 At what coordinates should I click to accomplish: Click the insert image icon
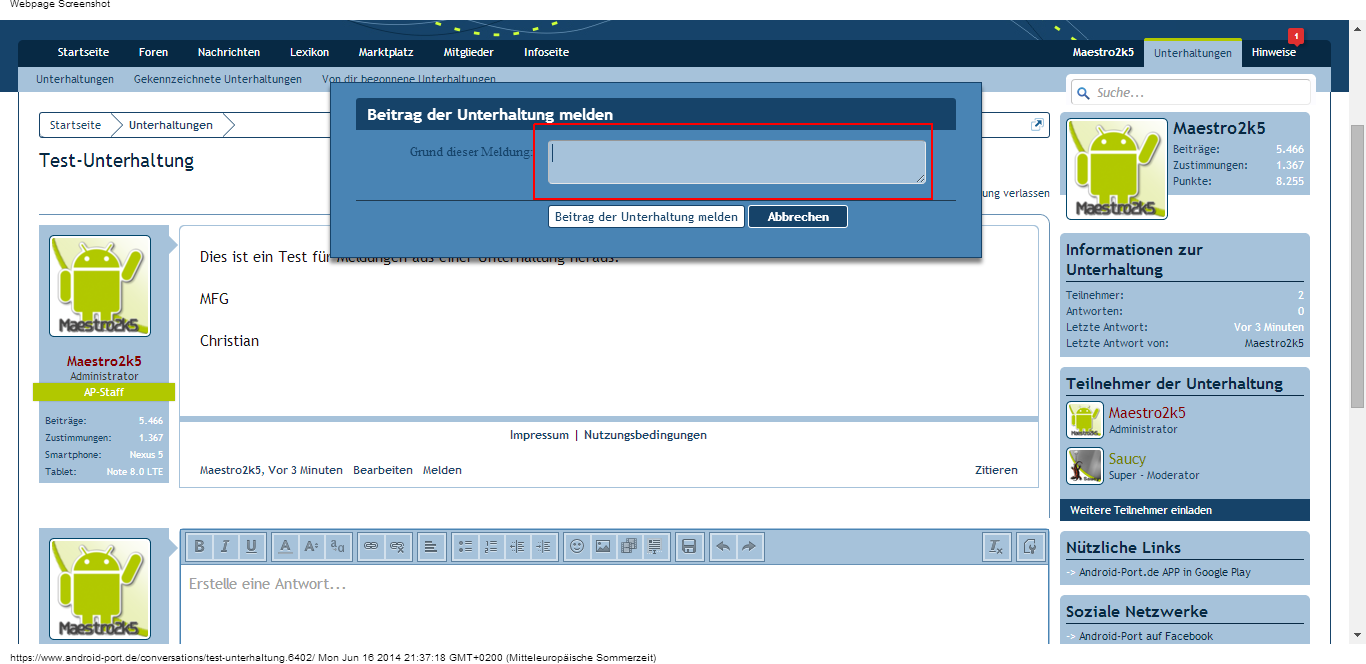point(603,546)
